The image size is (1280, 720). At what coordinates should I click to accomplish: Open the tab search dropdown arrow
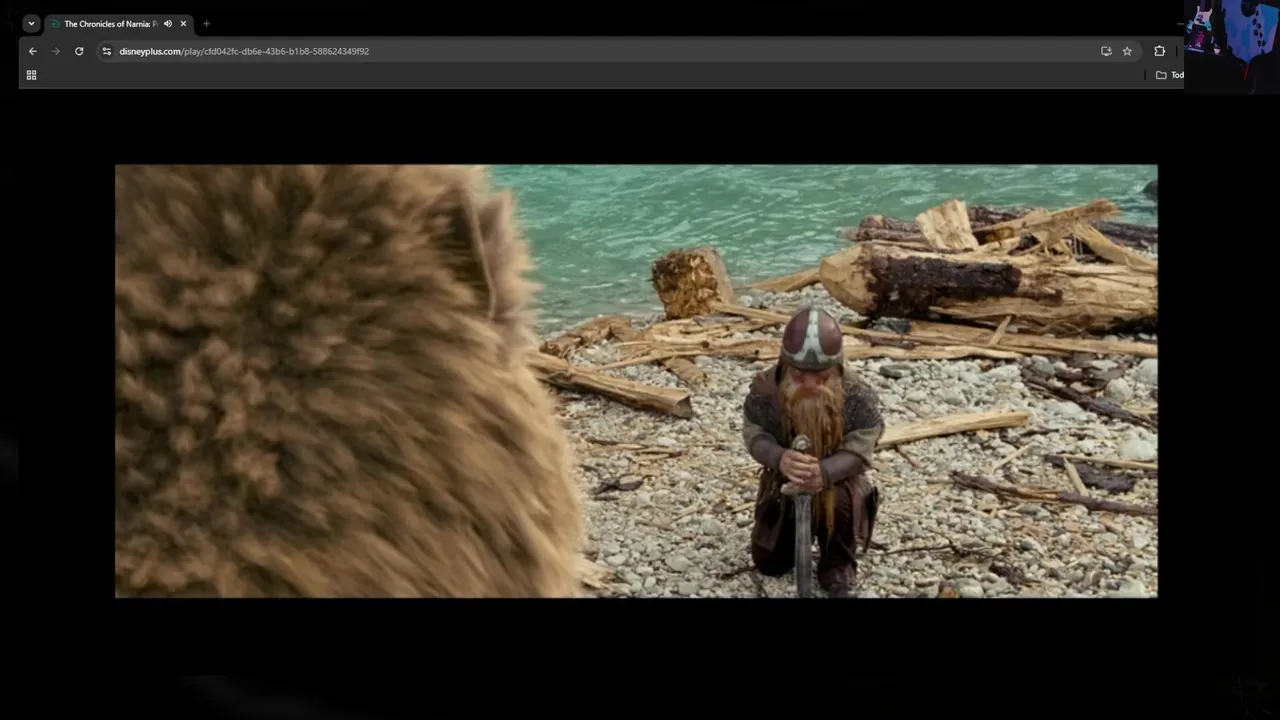point(31,23)
